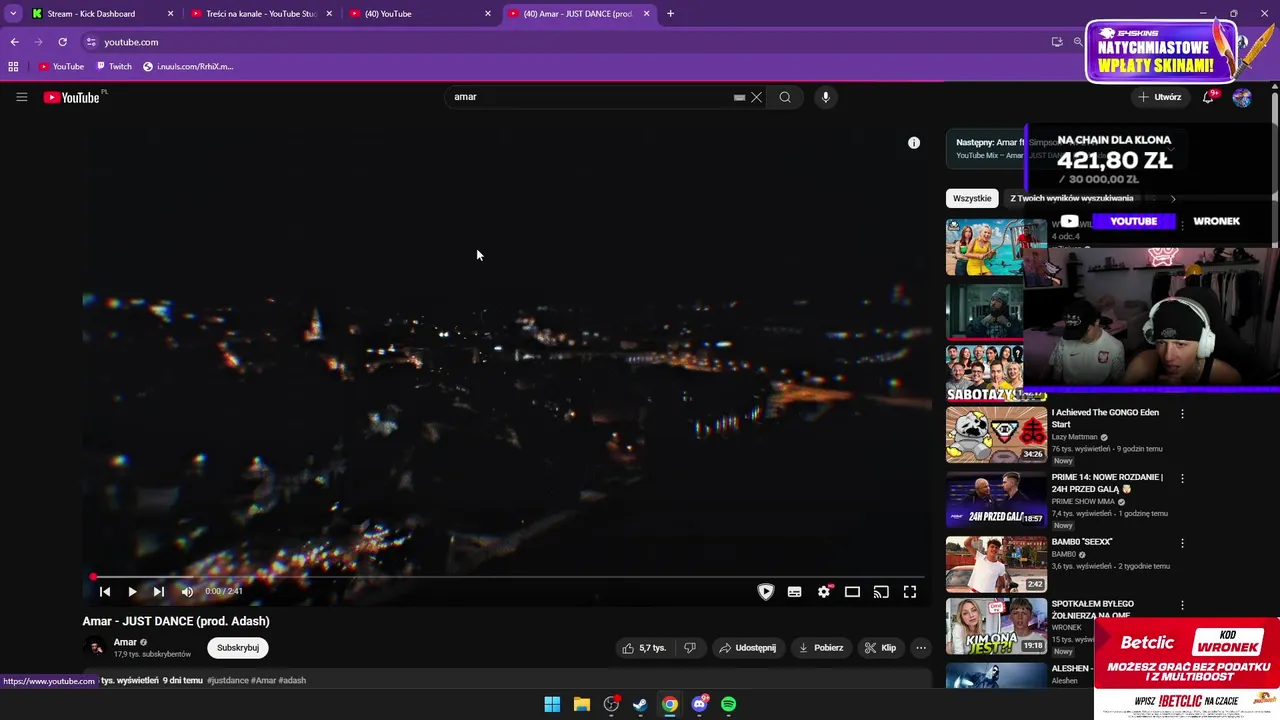Open the Amar channel name link
The height and width of the screenshot is (720, 1280).
click(125, 642)
